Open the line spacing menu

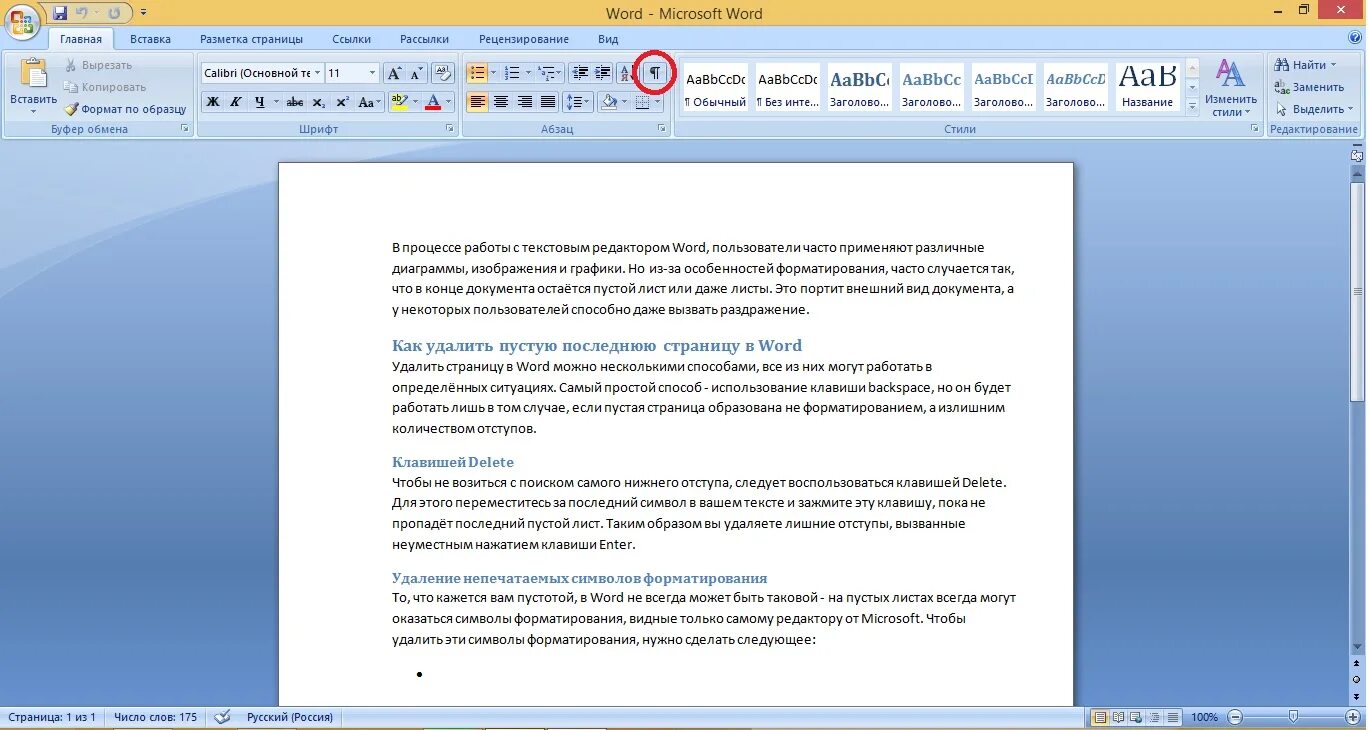tap(577, 102)
